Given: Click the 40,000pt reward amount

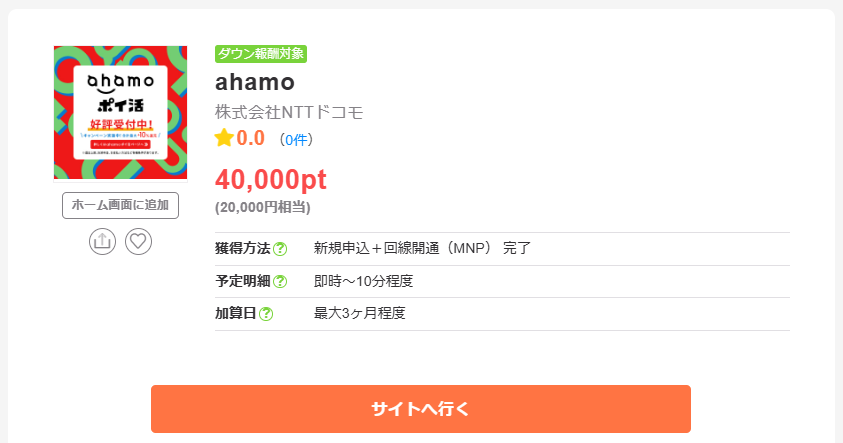Looking at the screenshot, I should [x=271, y=179].
